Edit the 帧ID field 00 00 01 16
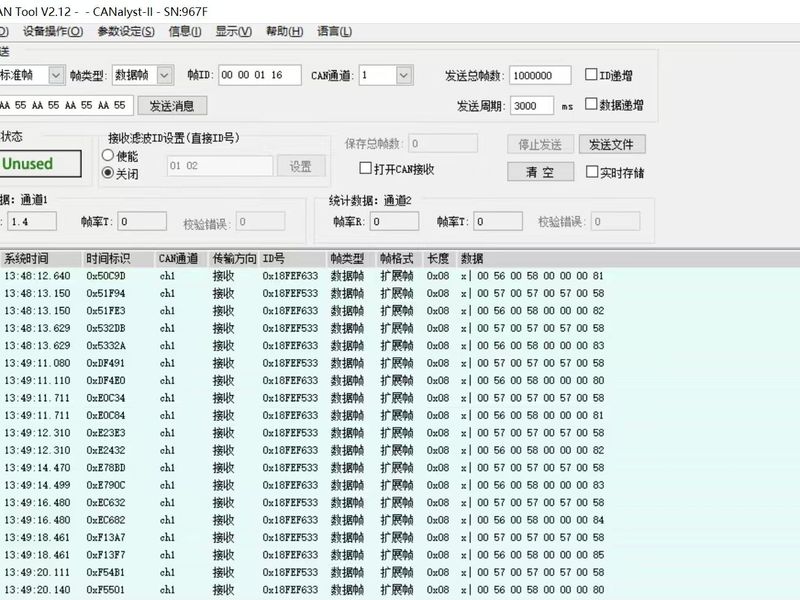800x600 pixels. 260,75
